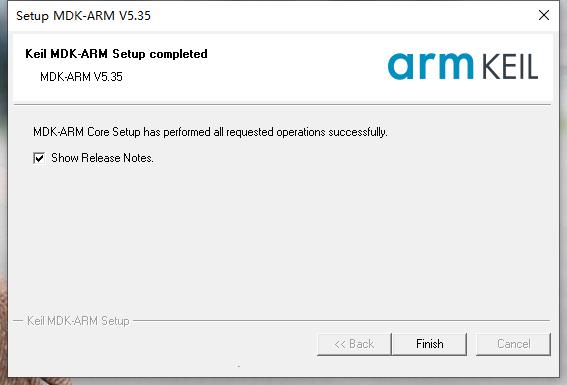Click the Finish button
Viewport: 567px width, 385px height.
point(429,344)
